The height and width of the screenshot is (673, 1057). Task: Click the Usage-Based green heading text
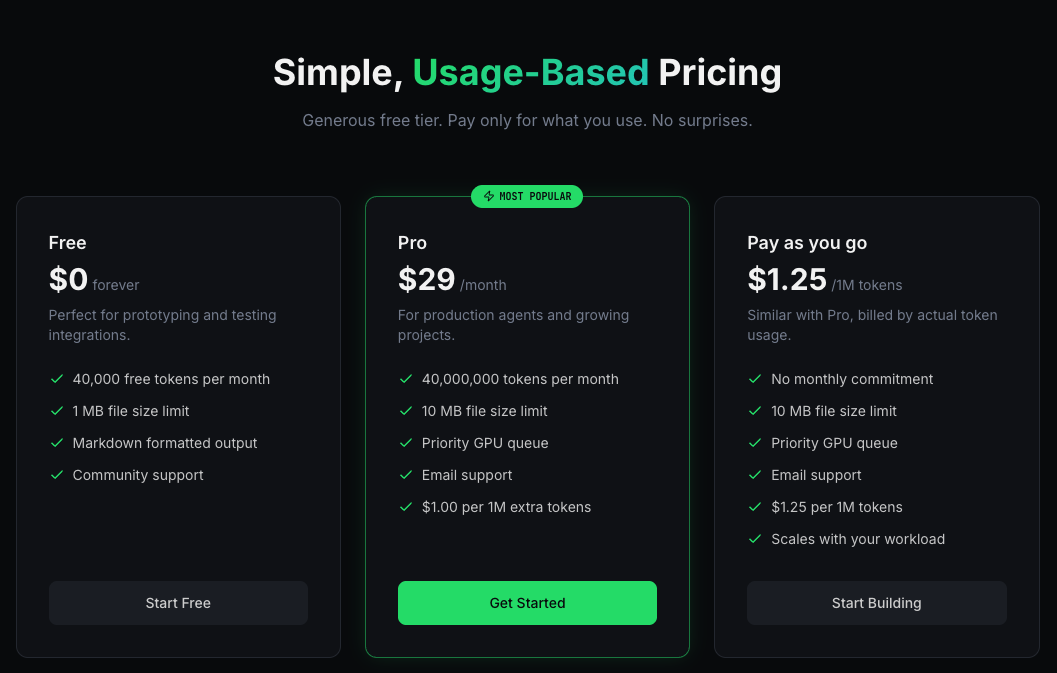tap(530, 73)
